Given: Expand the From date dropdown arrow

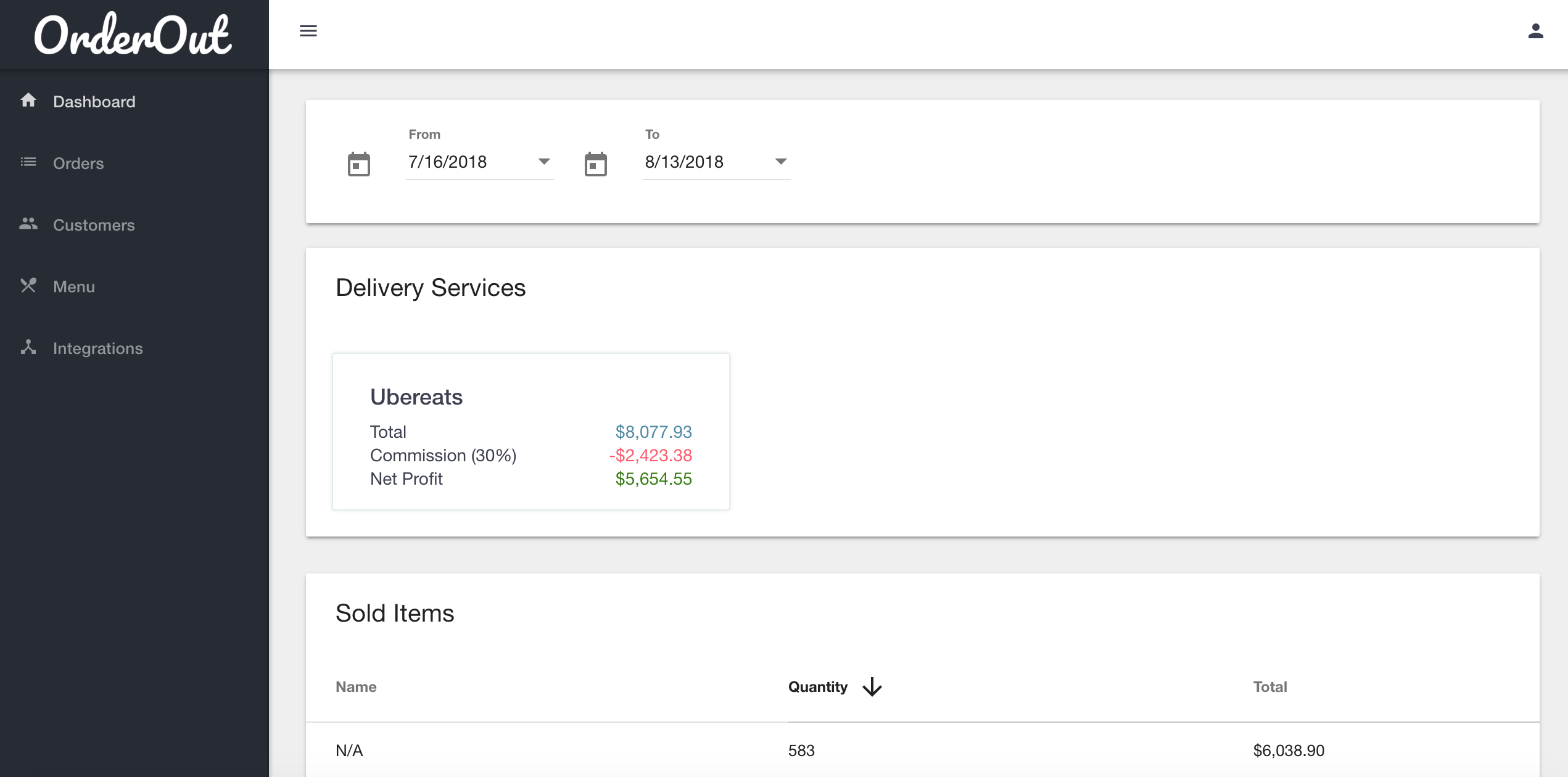Looking at the screenshot, I should pos(543,162).
